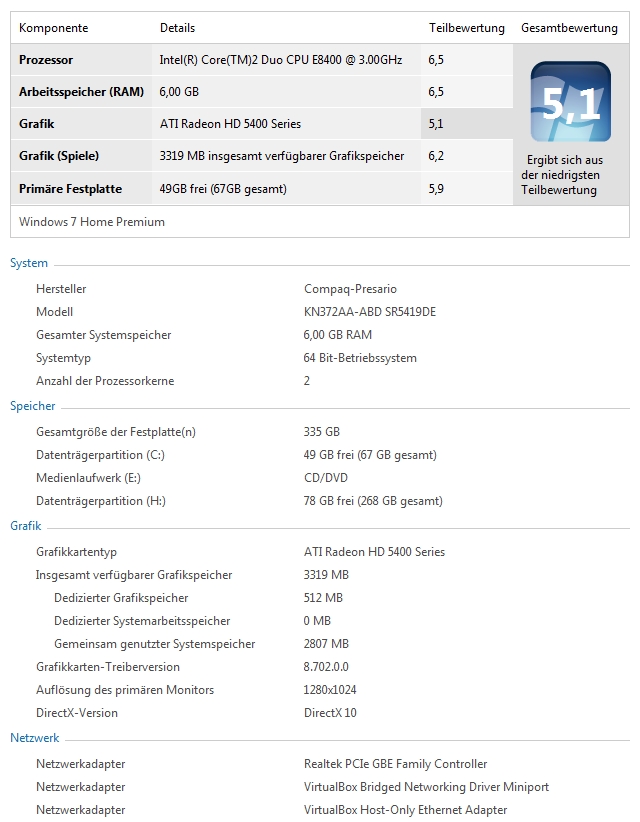Select the Prozessor component row label

[x=46, y=60]
